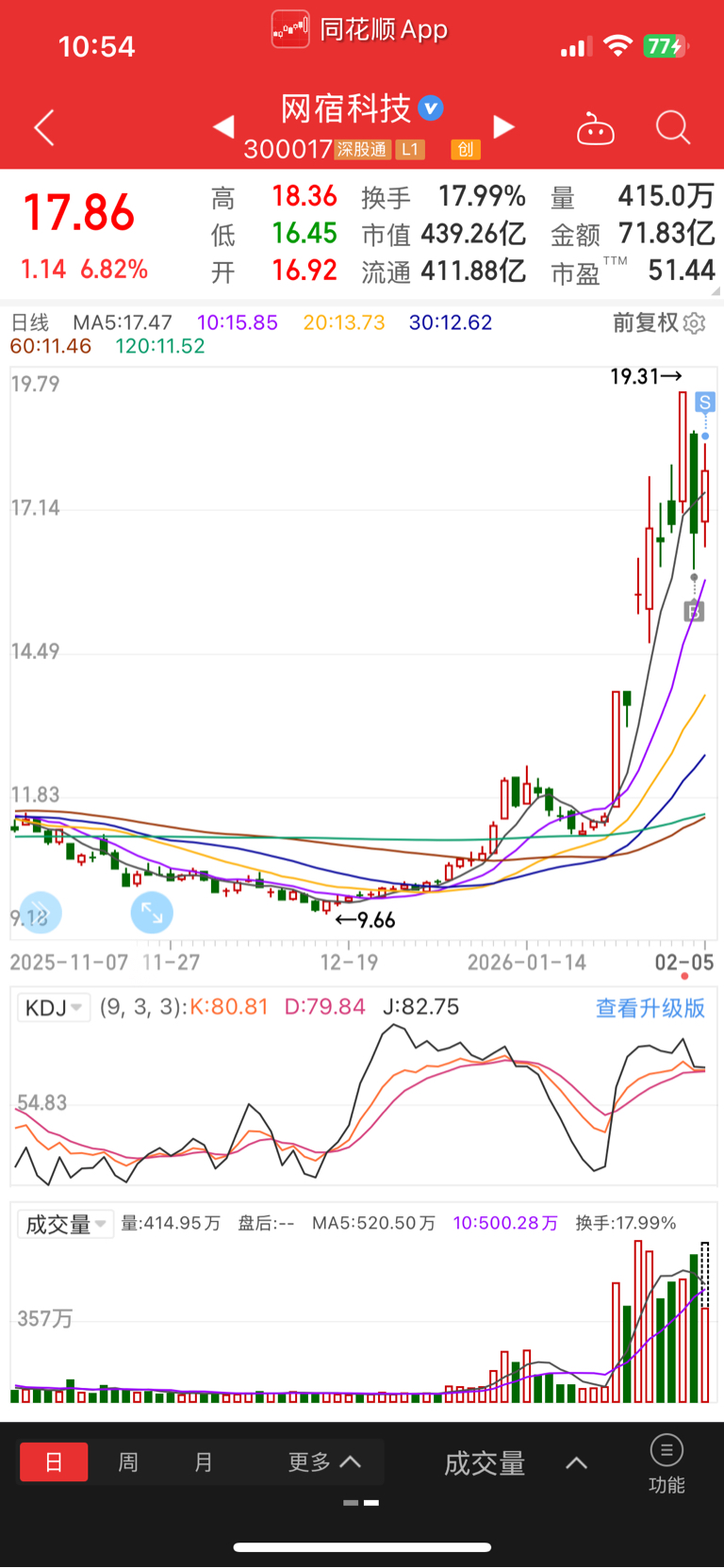Tap the MA5:17.47 legend
724x1568 pixels.
coord(123,322)
